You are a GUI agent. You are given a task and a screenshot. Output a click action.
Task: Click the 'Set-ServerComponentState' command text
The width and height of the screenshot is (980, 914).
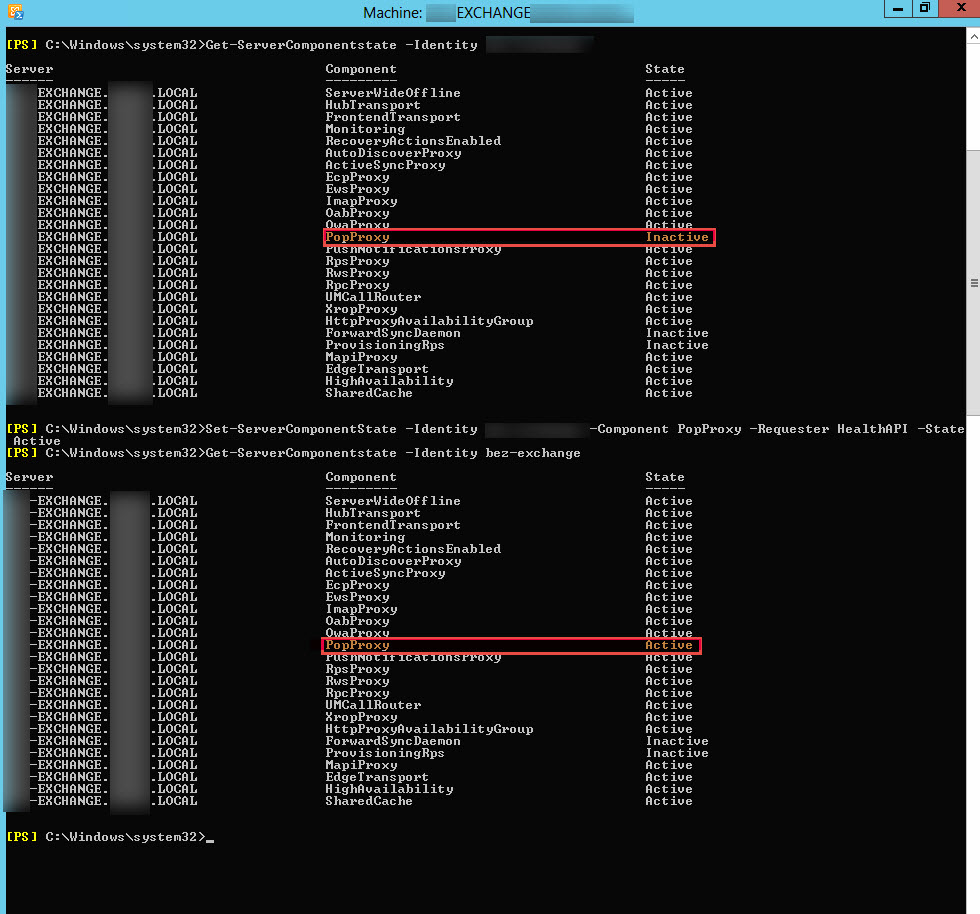coord(301,429)
